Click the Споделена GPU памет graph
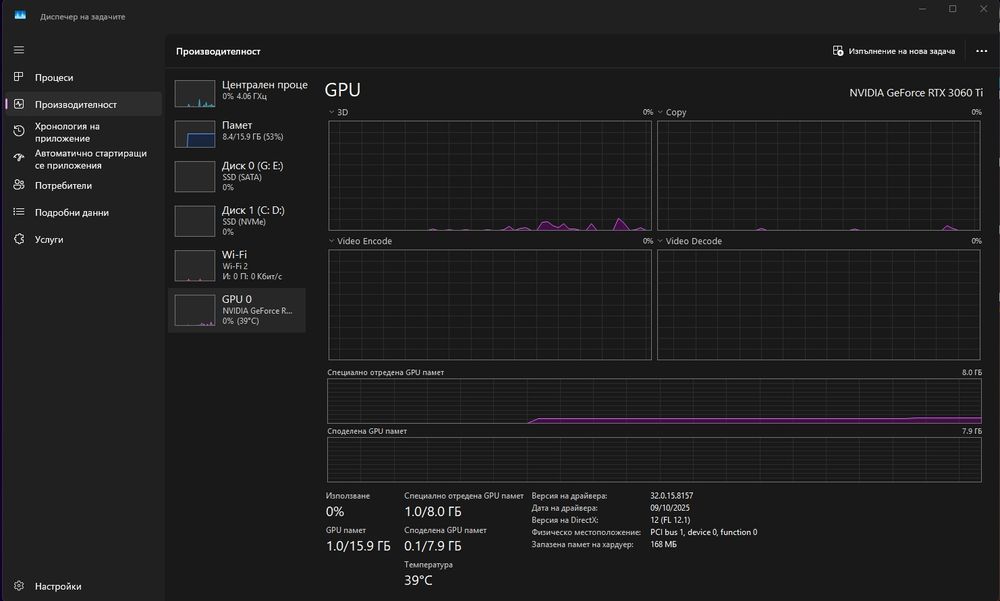 [x=654, y=459]
